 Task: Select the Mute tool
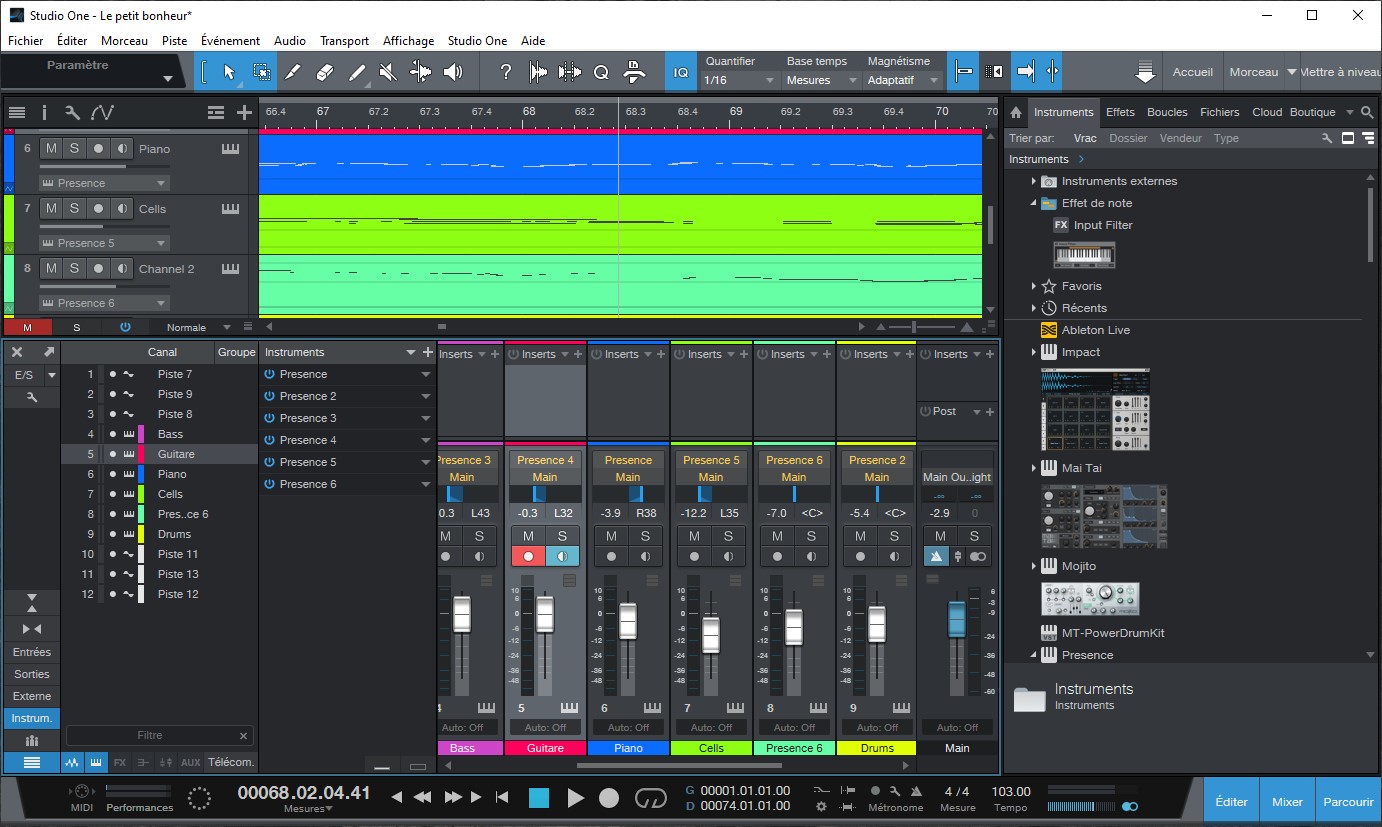tap(388, 72)
